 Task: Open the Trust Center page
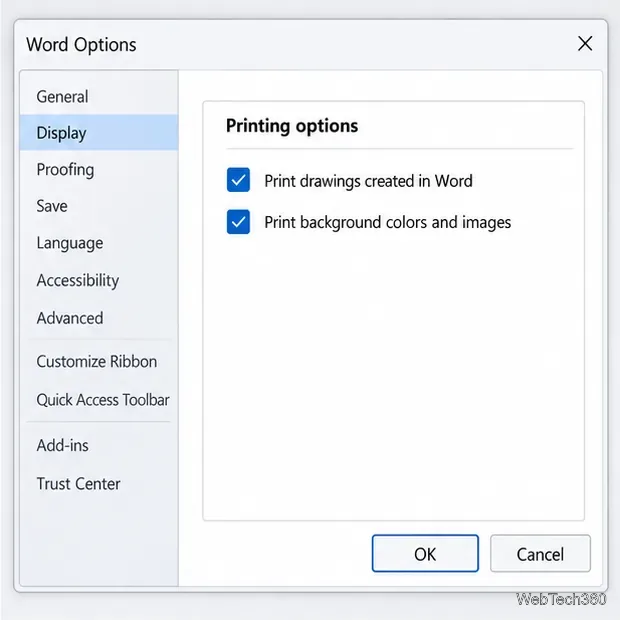coord(99,484)
